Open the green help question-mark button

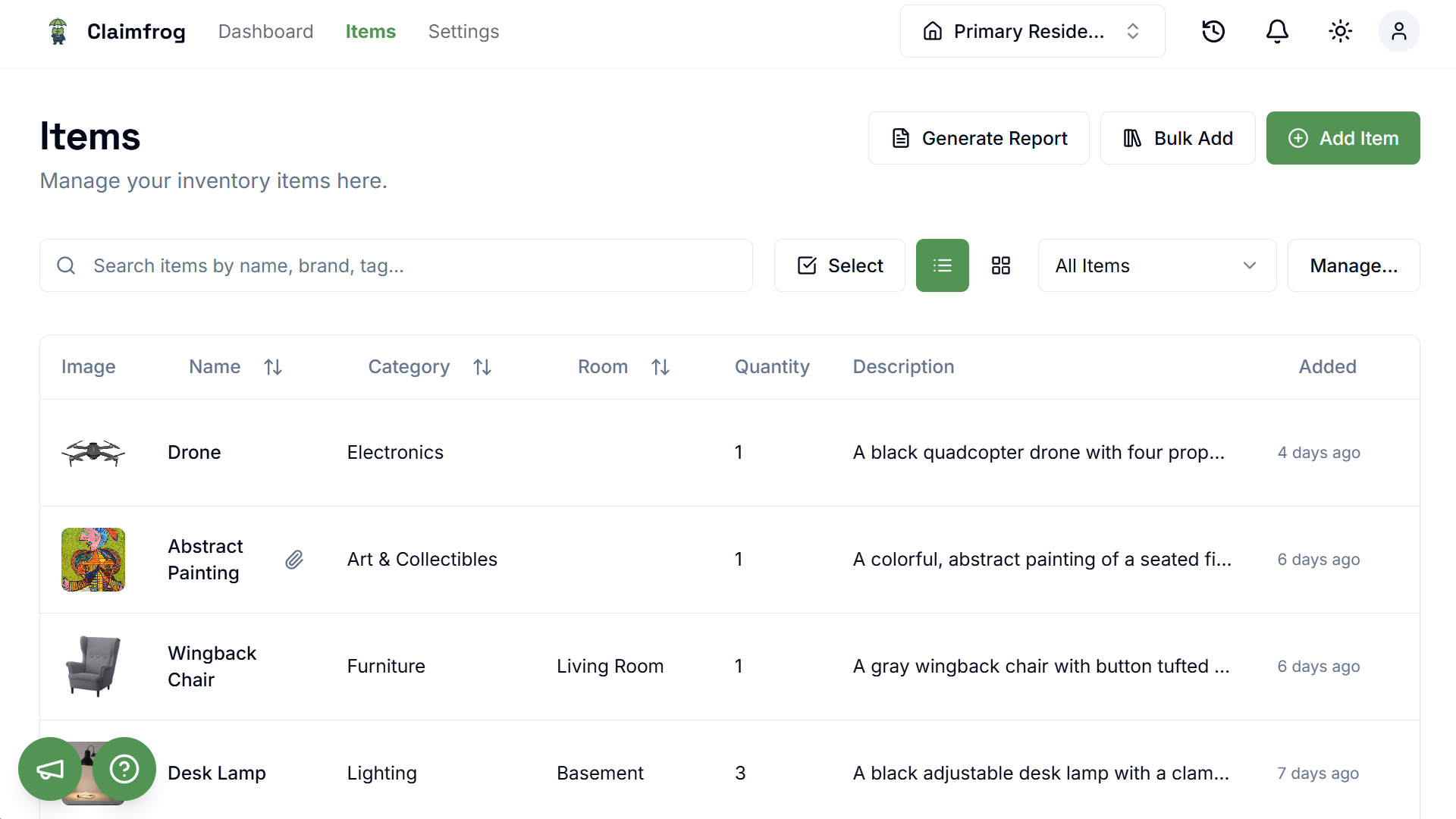point(124,769)
